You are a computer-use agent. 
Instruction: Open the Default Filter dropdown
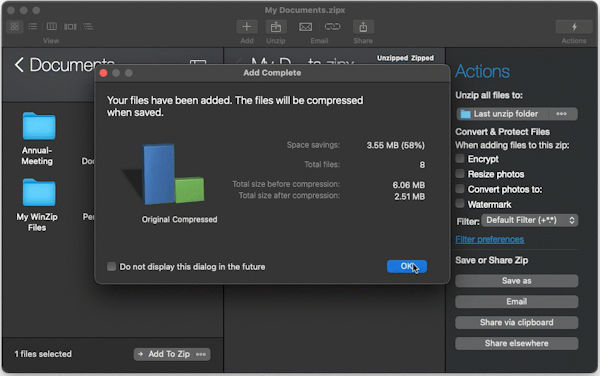(530, 220)
